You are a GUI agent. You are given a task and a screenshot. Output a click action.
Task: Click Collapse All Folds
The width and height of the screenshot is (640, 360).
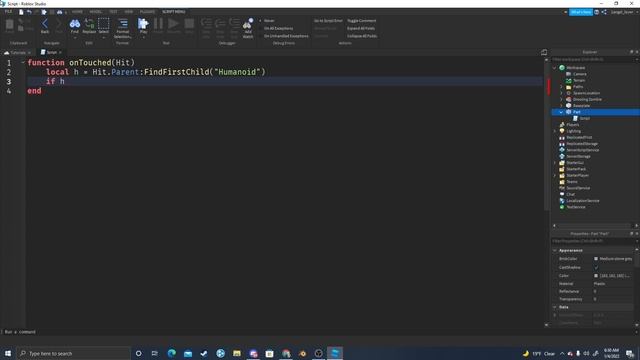[362, 36]
